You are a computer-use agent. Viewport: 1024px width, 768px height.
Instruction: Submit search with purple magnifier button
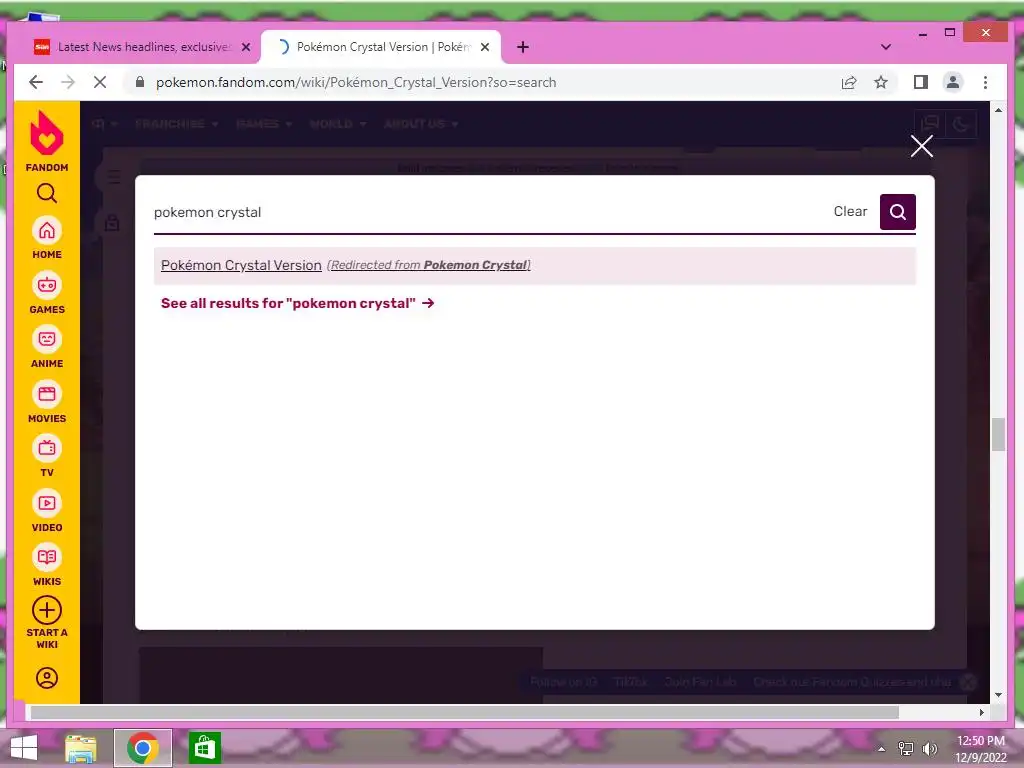[x=897, y=212]
